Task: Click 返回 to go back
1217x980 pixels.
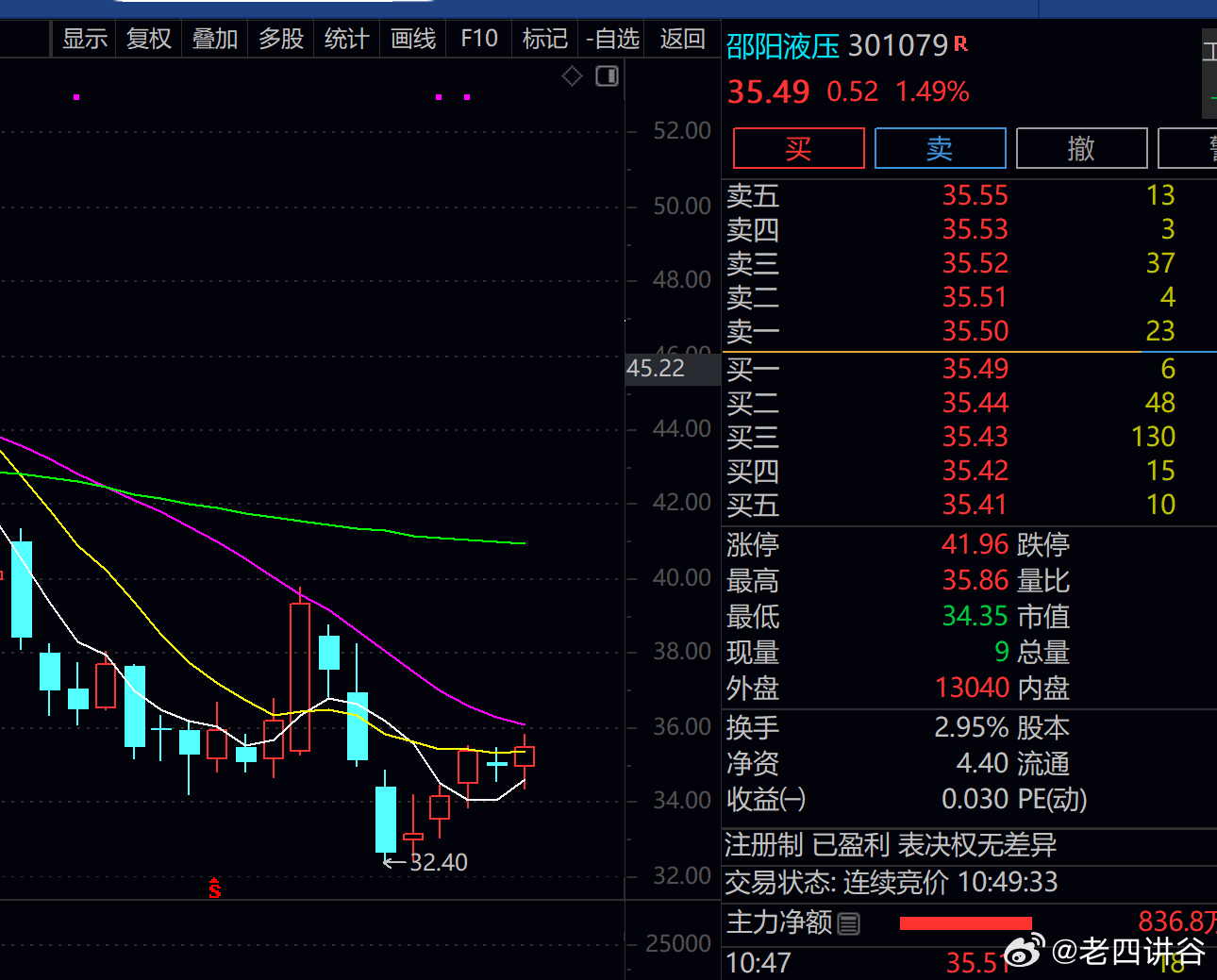Action: coord(683,39)
